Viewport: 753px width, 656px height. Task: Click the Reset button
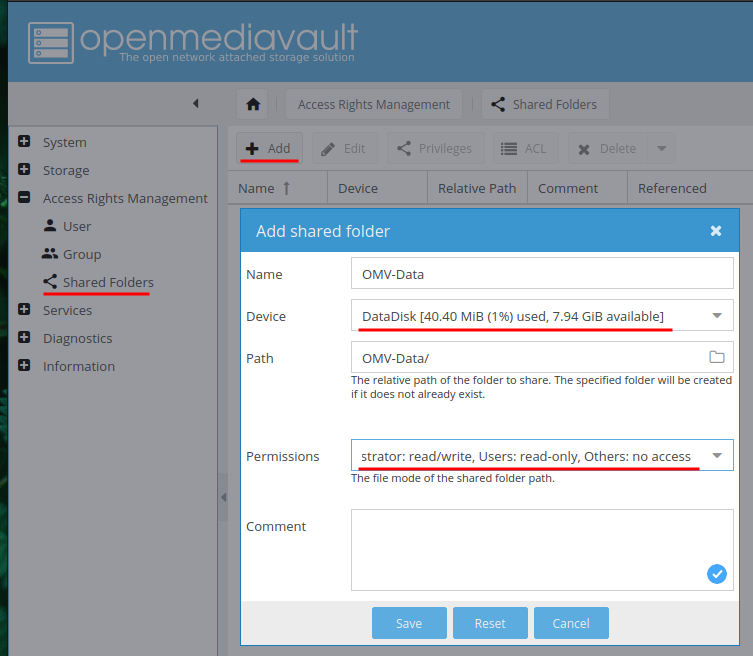pos(490,623)
